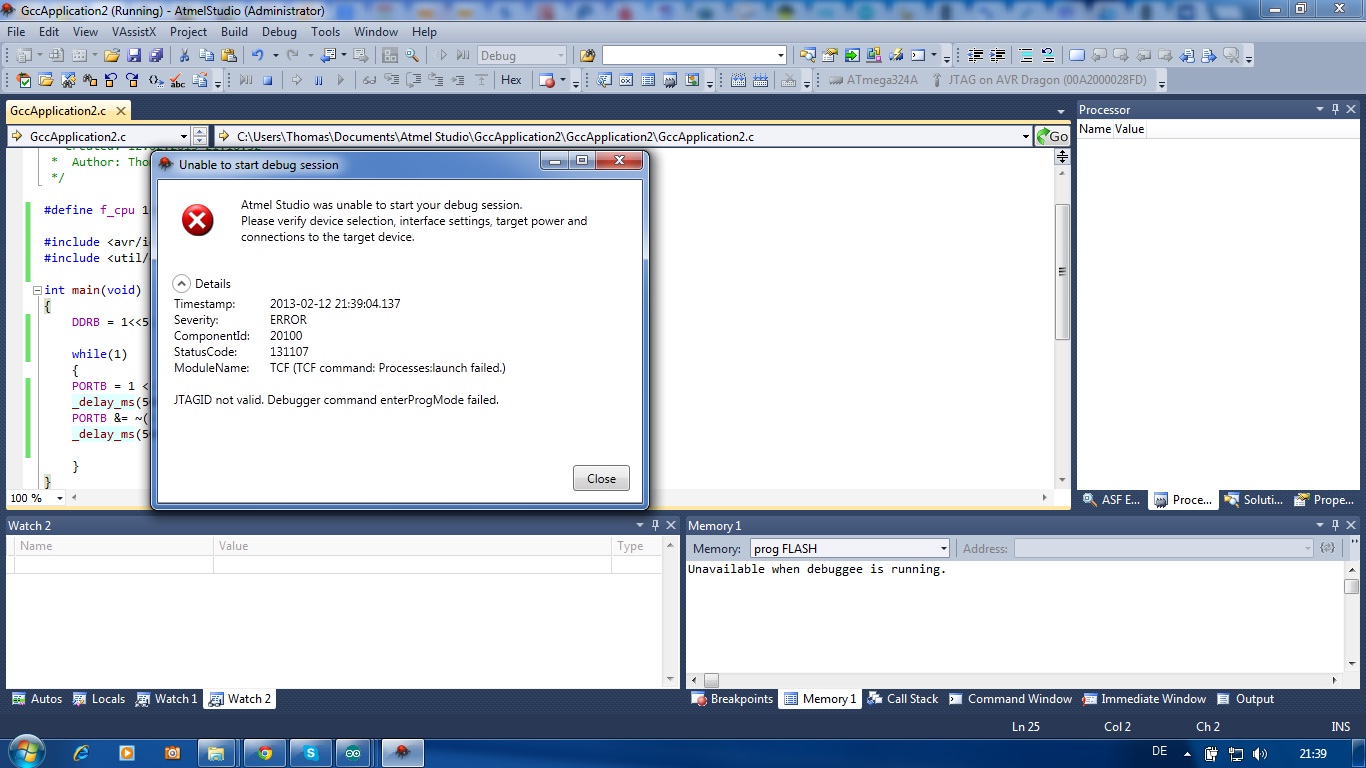This screenshot has width=1366, height=768.
Task: Click the breakpoint red circle icon
Action: (x=547, y=80)
